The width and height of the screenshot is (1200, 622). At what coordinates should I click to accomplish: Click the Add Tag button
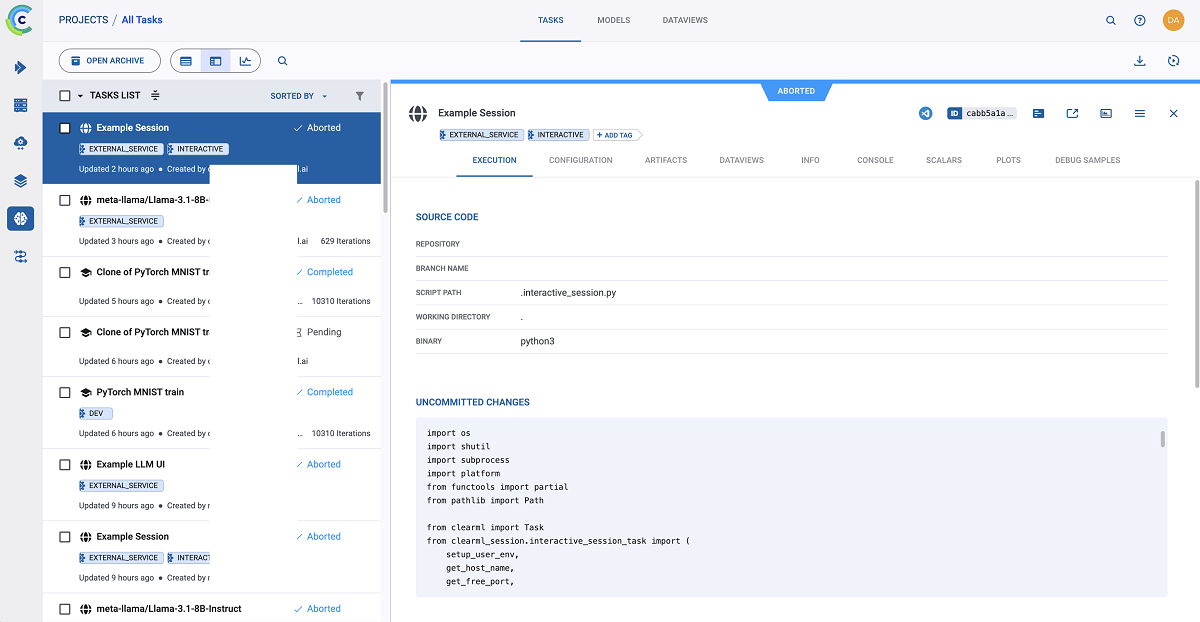[616, 135]
